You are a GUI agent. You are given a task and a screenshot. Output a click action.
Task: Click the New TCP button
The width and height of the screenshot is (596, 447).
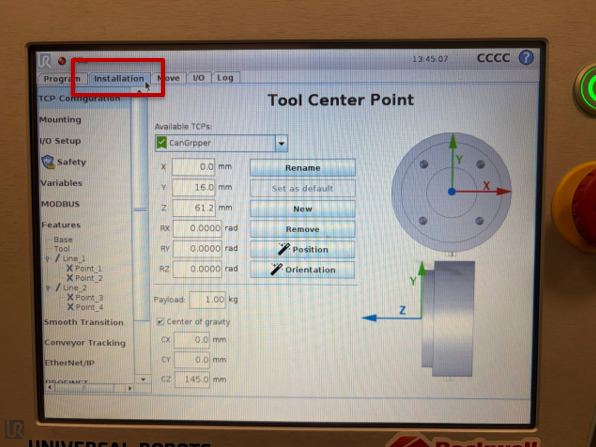303,209
